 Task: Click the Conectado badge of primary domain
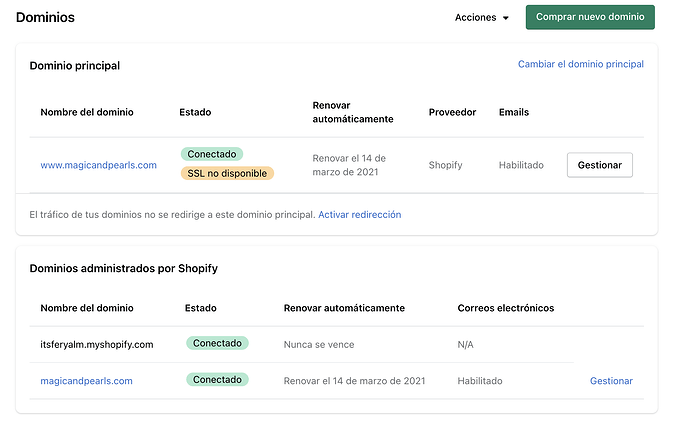click(211, 154)
